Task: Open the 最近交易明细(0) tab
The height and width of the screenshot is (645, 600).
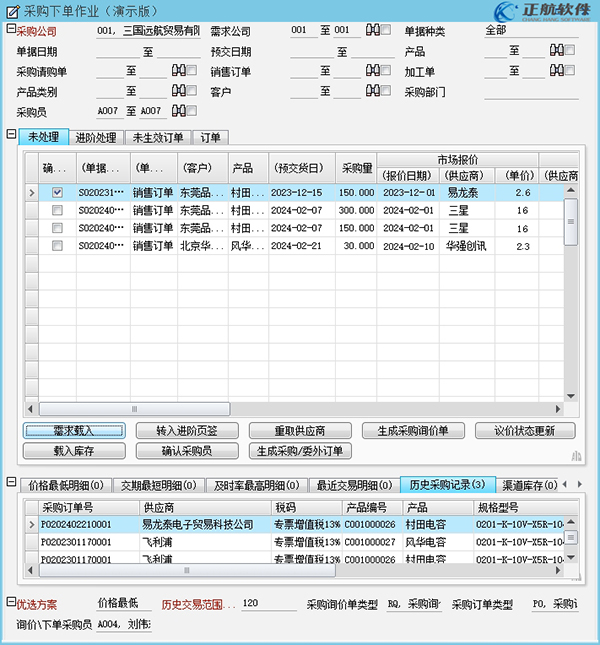Action: [x=354, y=485]
